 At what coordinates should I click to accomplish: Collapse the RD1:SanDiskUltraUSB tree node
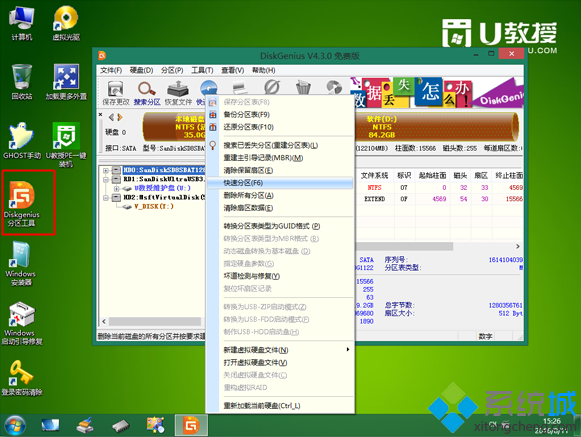pyautogui.click(x=106, y=179)
